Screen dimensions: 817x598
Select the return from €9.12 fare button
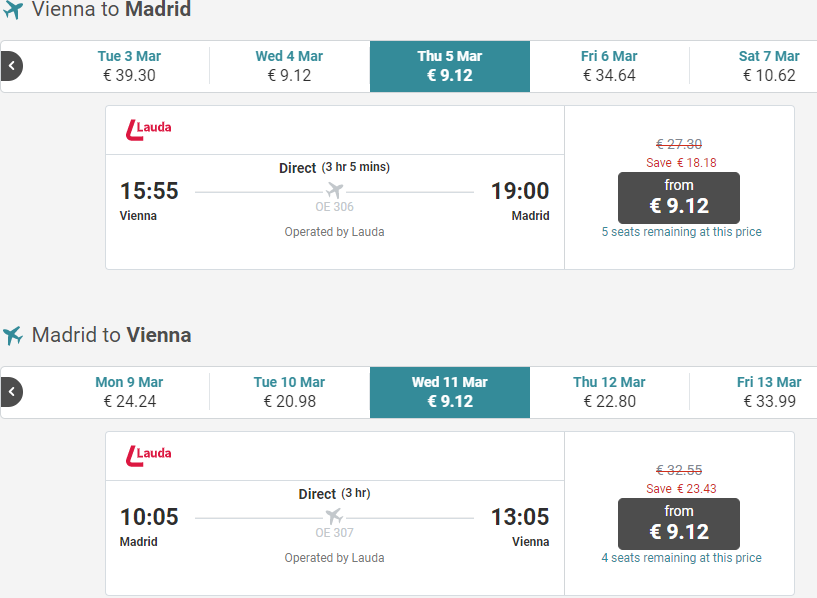click(x=679, y=523)
